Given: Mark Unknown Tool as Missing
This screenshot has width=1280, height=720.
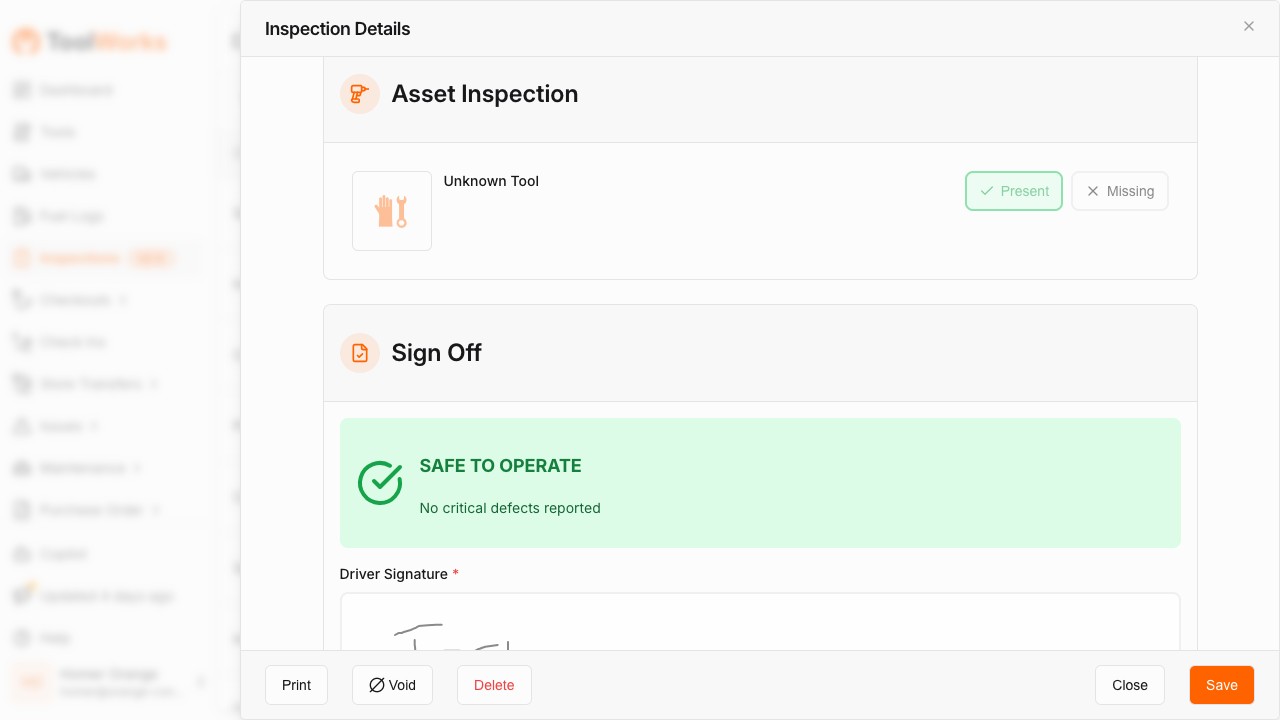Looking at the screenshot, I should point(1119,191).
